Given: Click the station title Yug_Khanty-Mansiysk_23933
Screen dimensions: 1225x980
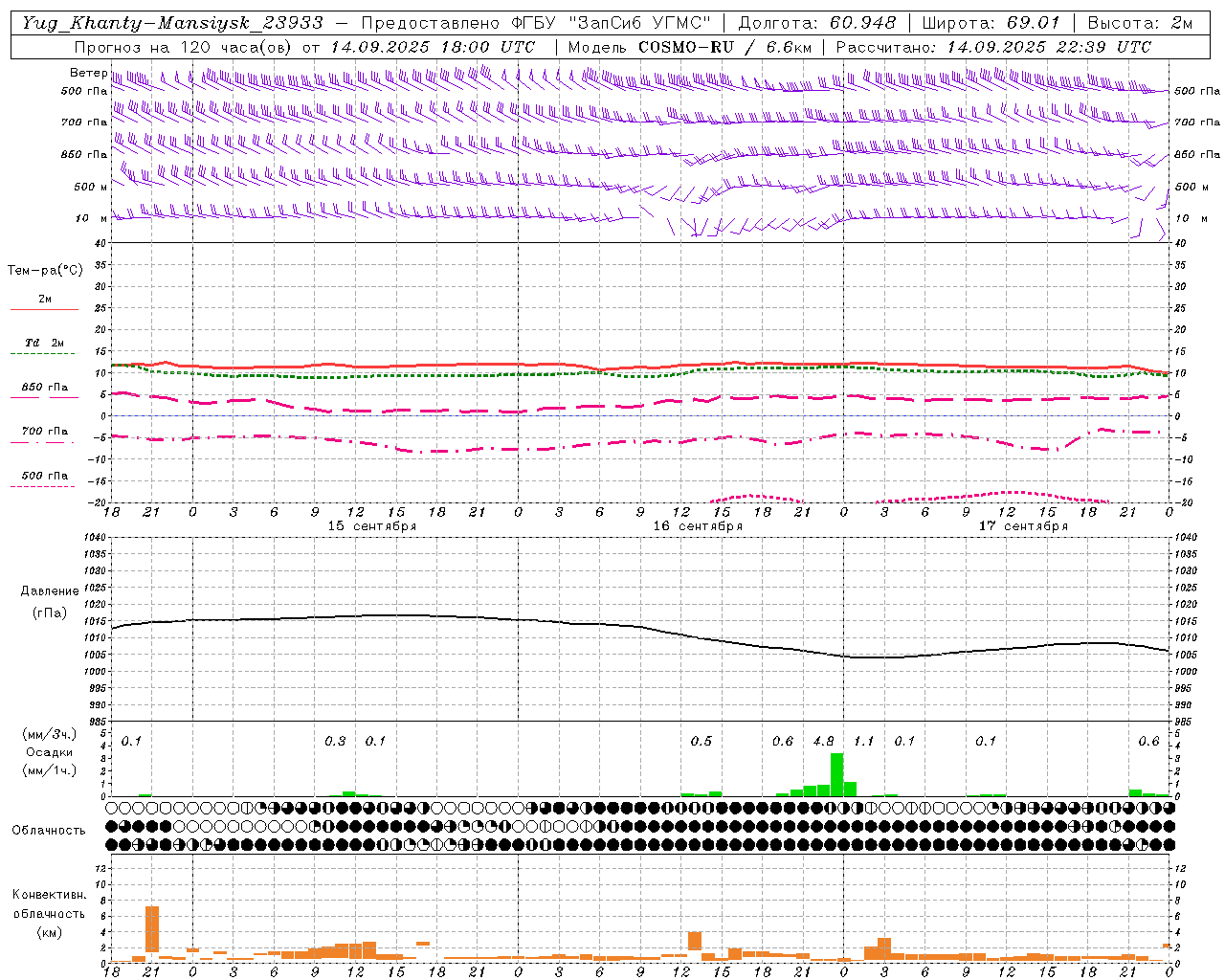Looking at the screenshot, I should point(172,23).
